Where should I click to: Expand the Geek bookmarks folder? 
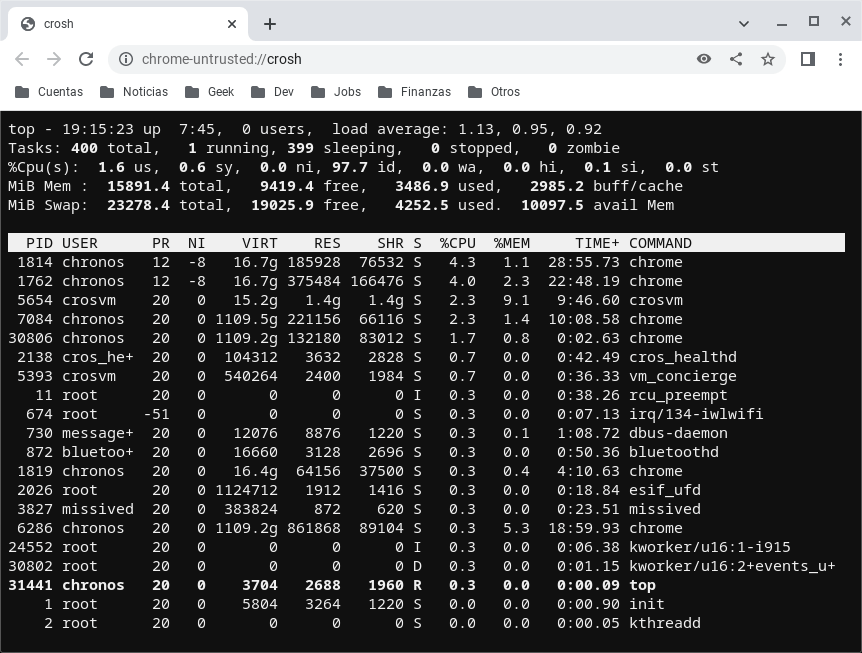(210, 92)
